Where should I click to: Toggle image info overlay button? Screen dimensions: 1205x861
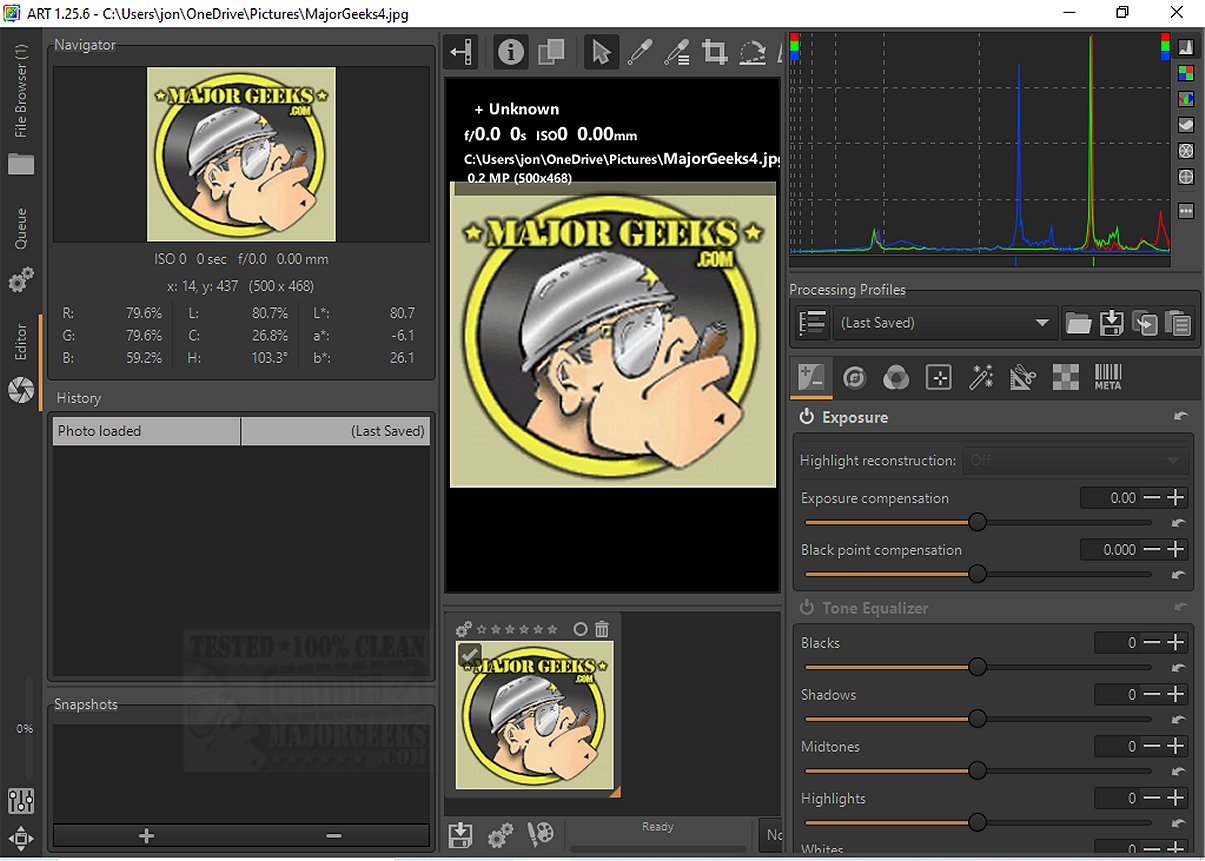pyautogui.click(x=511, y=52)
